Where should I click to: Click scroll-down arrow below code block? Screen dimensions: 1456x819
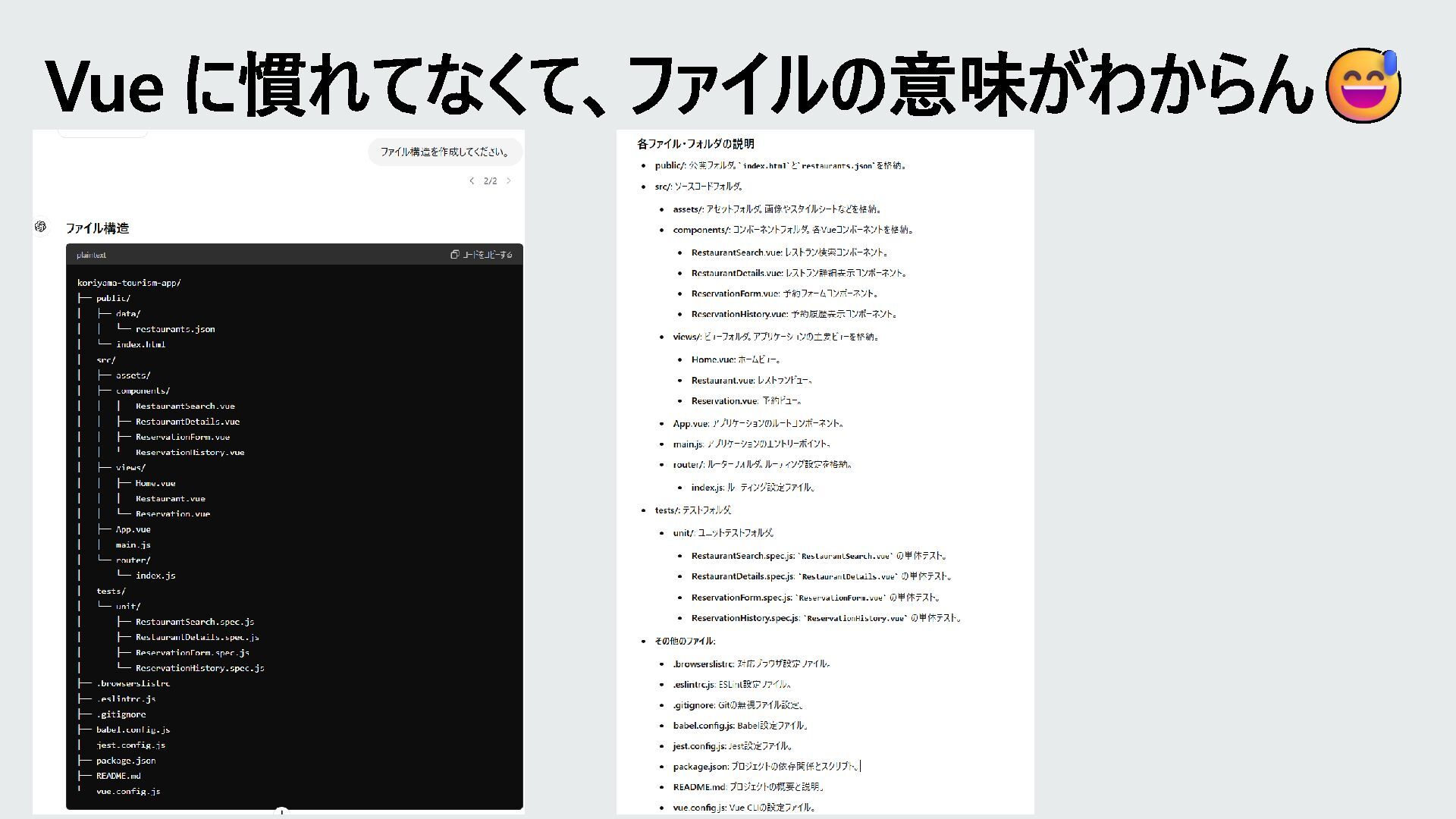coord(281,812)
